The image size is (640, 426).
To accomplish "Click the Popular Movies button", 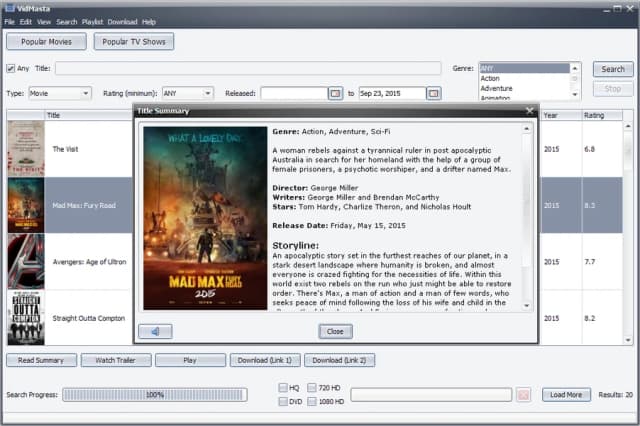I will tap(47, 42).
